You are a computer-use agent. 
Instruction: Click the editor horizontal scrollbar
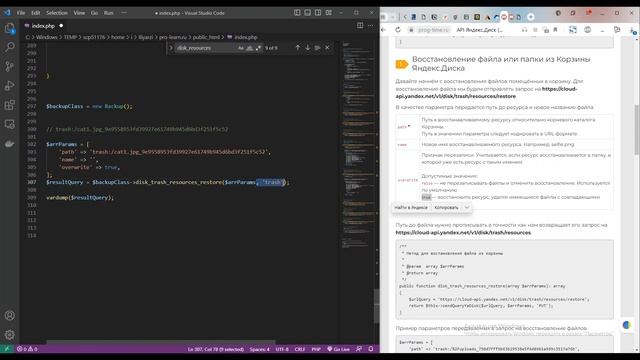160,342
